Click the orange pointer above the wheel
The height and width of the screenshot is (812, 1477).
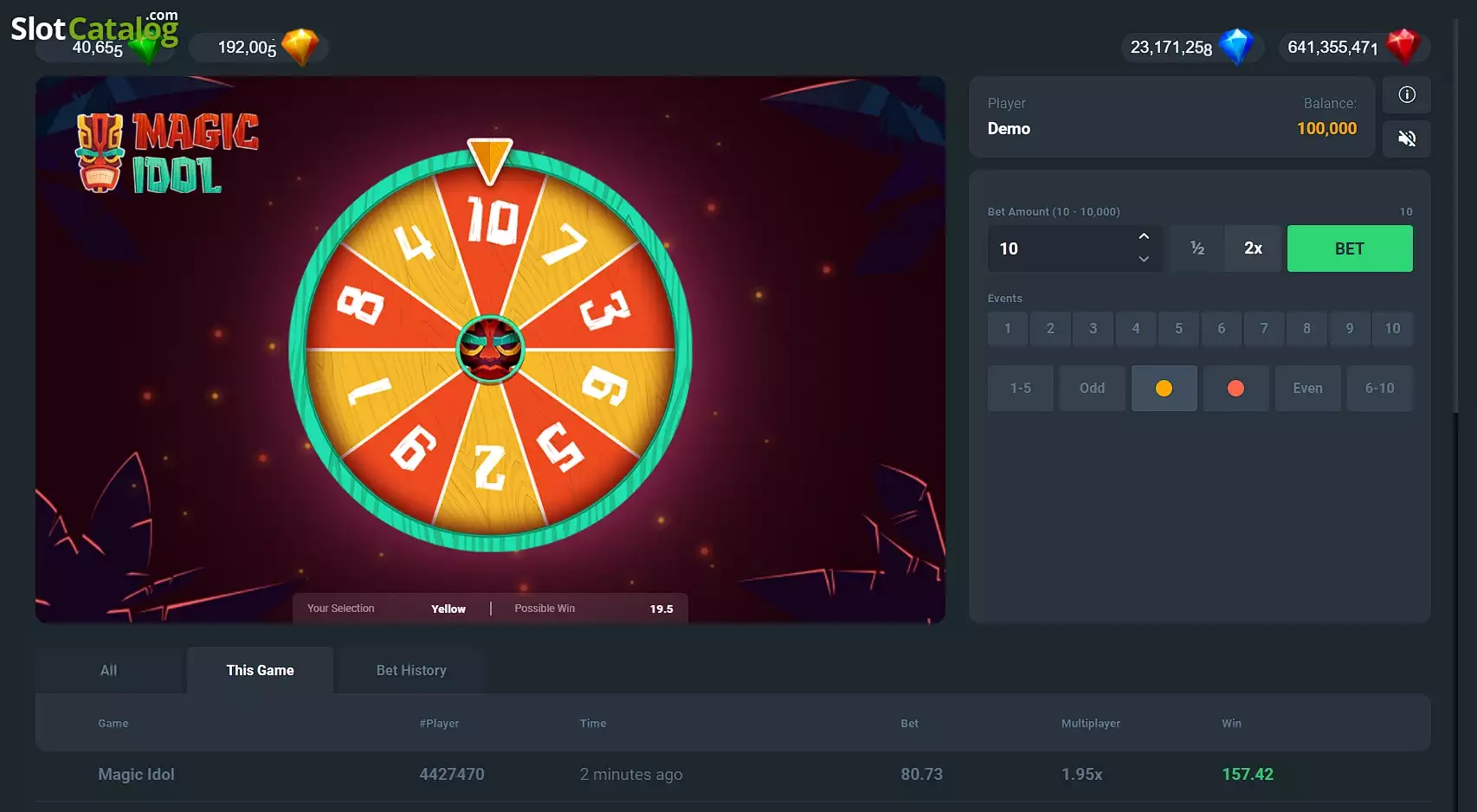(x=490, y=161)
